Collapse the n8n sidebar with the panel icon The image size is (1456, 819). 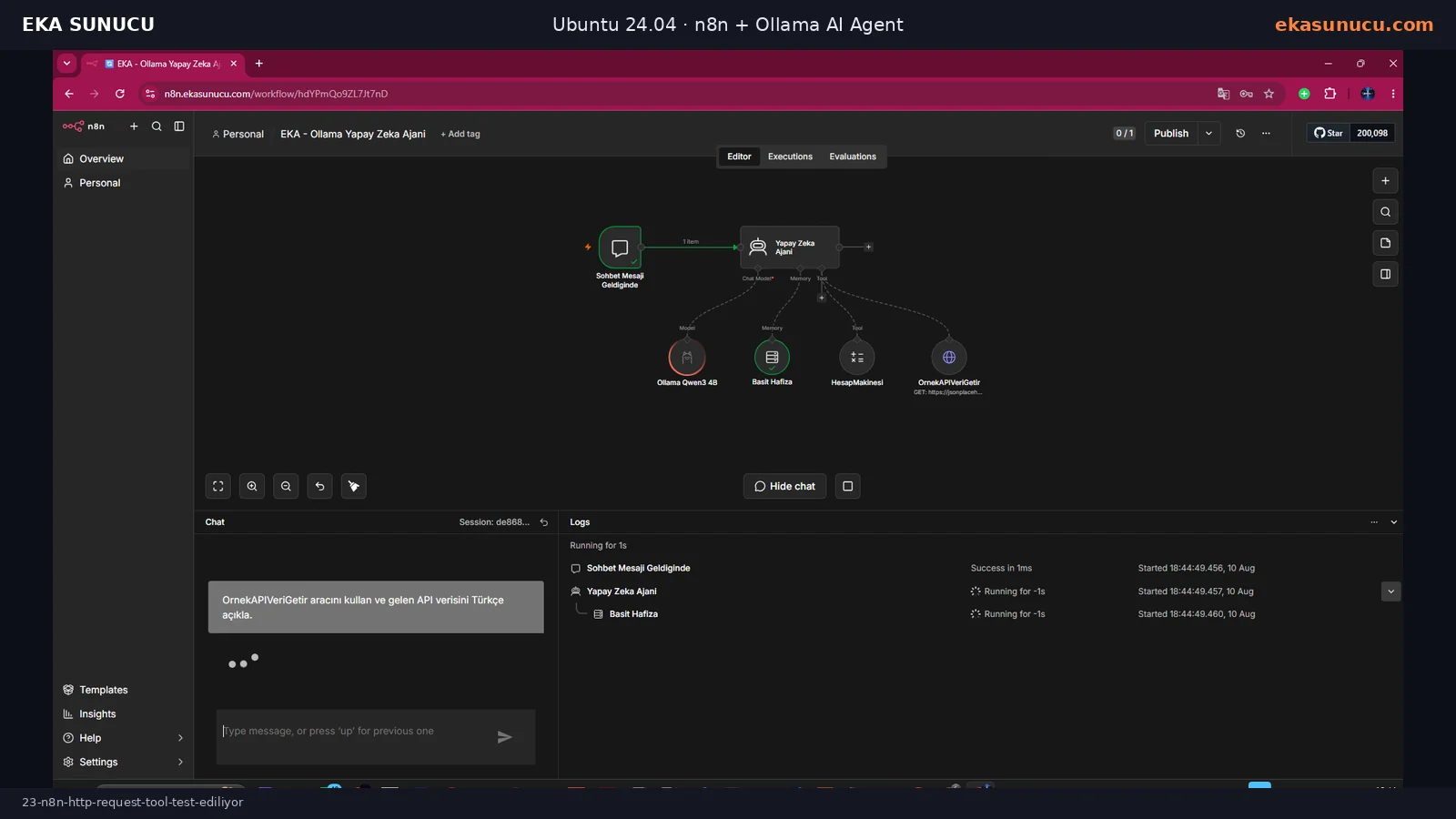point(179,126)
